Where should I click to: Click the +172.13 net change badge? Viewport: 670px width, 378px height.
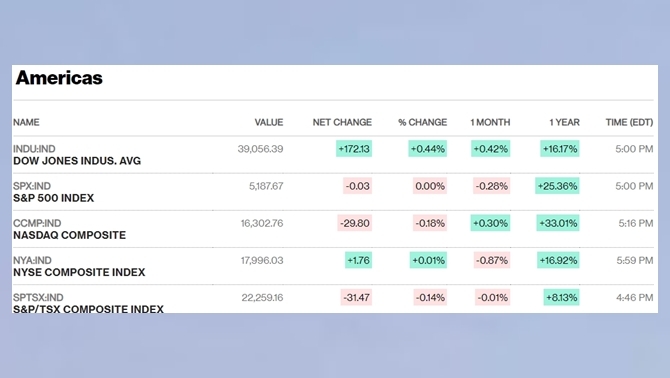click(354, 149)
